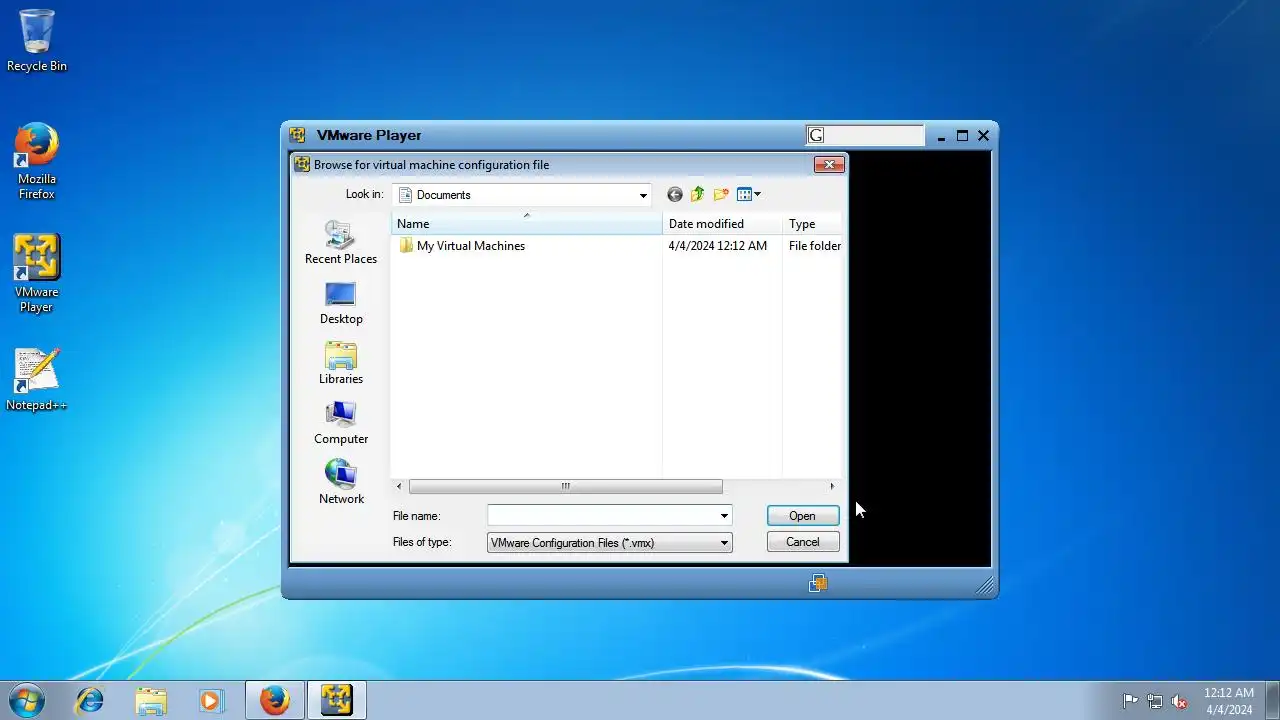The image size is (1280, 720).
Task: Click the VMware Player status bar devices icon
Action: point(818,583)
